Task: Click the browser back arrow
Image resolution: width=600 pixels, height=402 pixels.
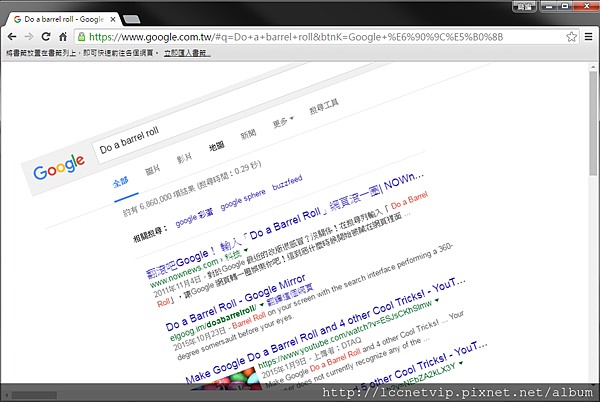Action: pos(11,36)
